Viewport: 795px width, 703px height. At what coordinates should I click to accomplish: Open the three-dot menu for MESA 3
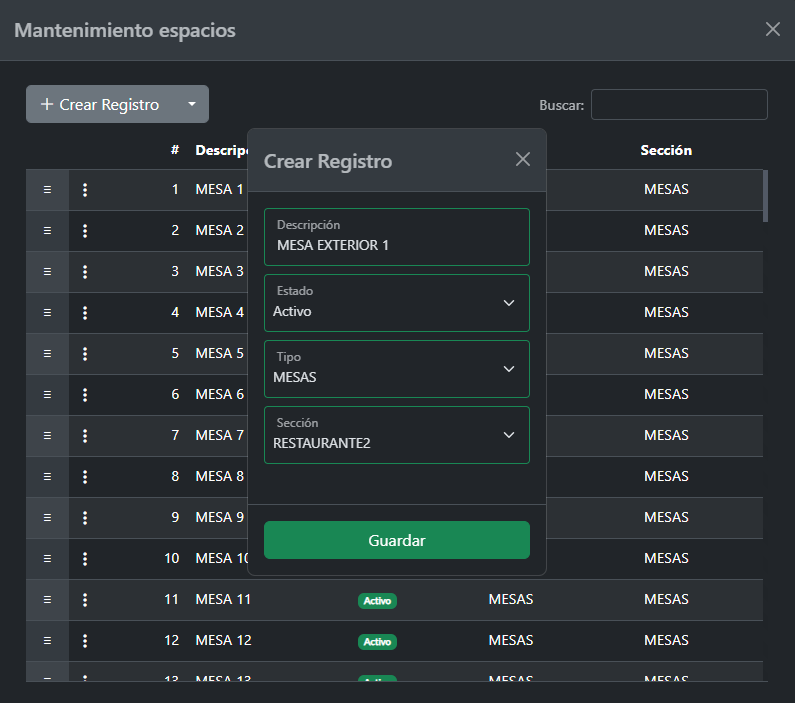pos(85,272)
